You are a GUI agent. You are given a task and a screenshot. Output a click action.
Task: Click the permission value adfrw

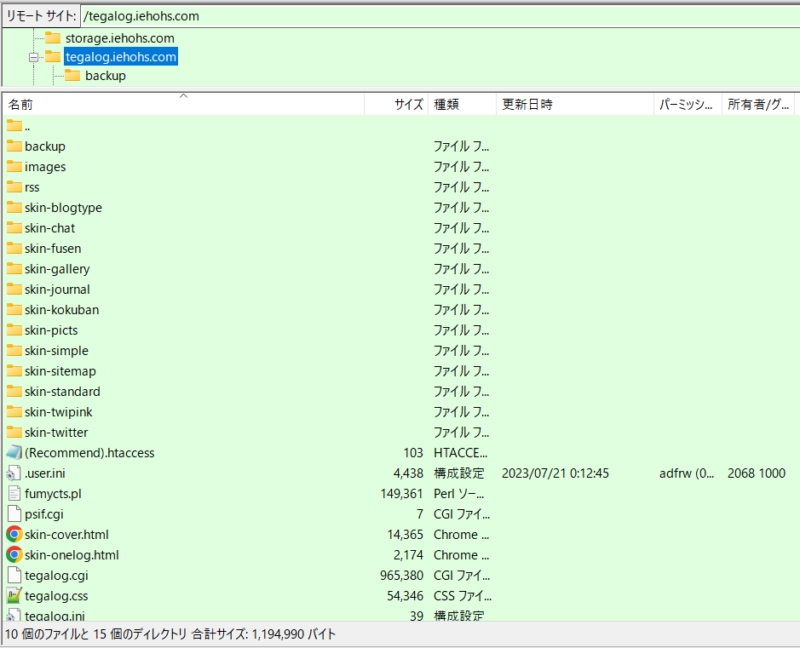coord(687,473)
